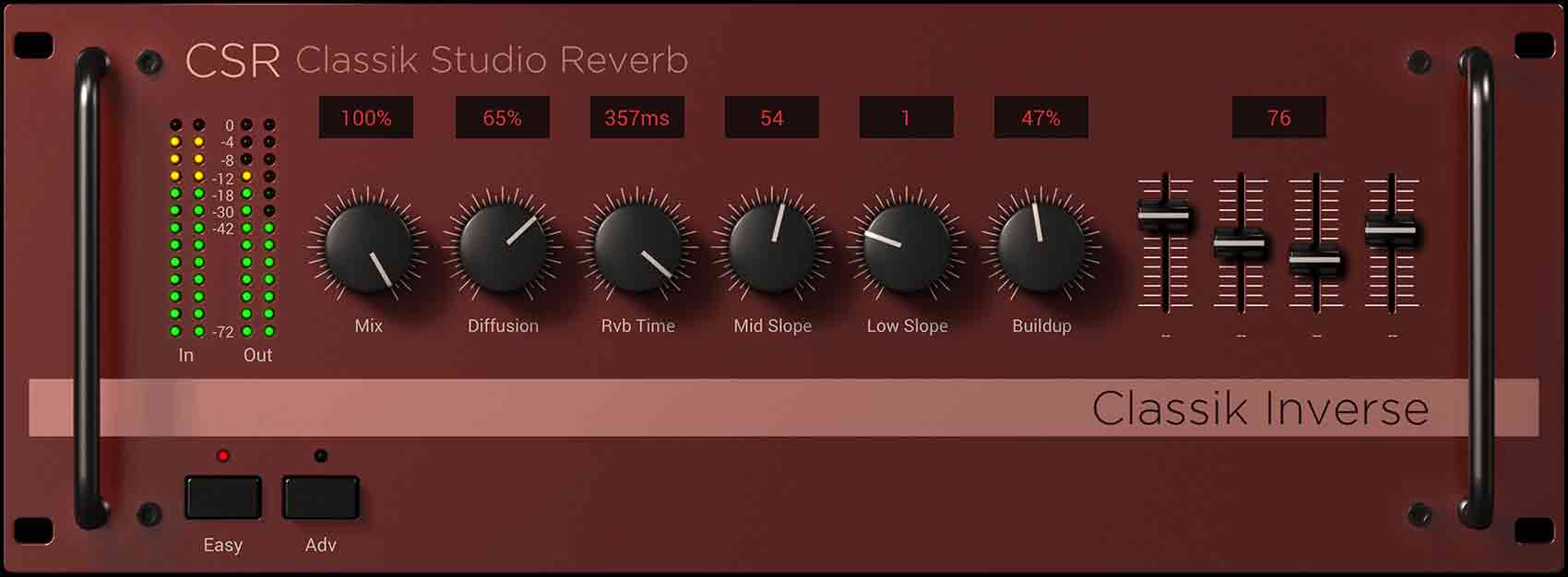Select the 65% Diffusion value display
The width and height of the screenshot is (1568, 577).
pos(503,118)
